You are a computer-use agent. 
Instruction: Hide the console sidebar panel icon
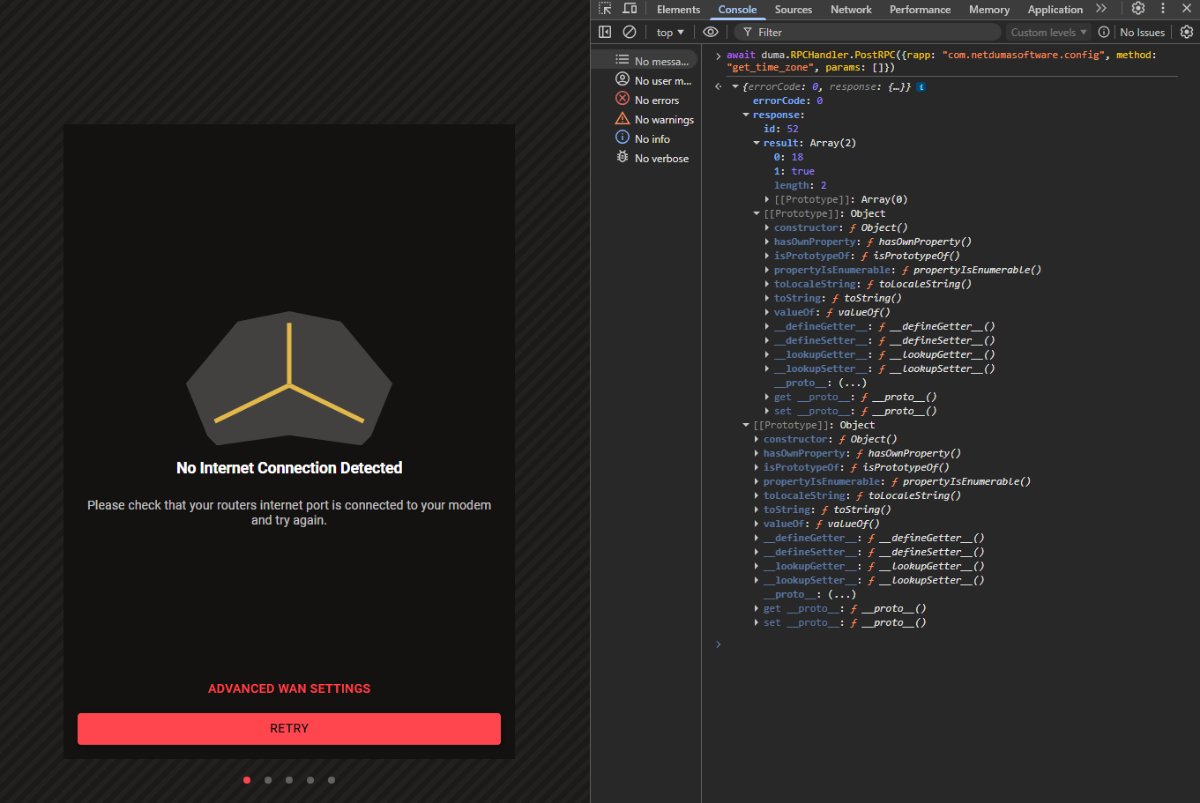[605, 32]
